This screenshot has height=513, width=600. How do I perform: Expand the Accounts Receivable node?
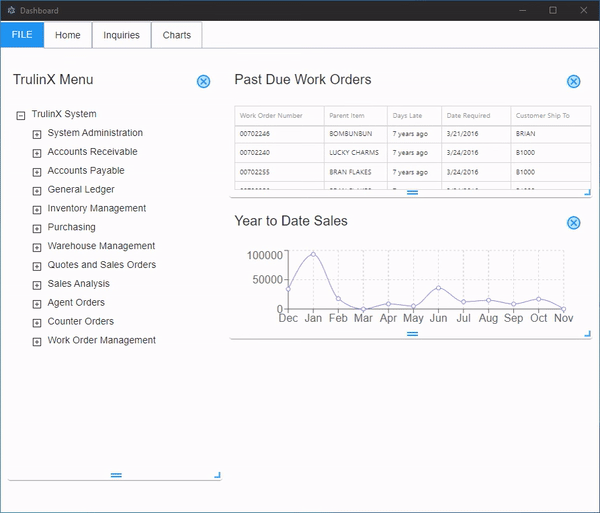click(37, 153)
